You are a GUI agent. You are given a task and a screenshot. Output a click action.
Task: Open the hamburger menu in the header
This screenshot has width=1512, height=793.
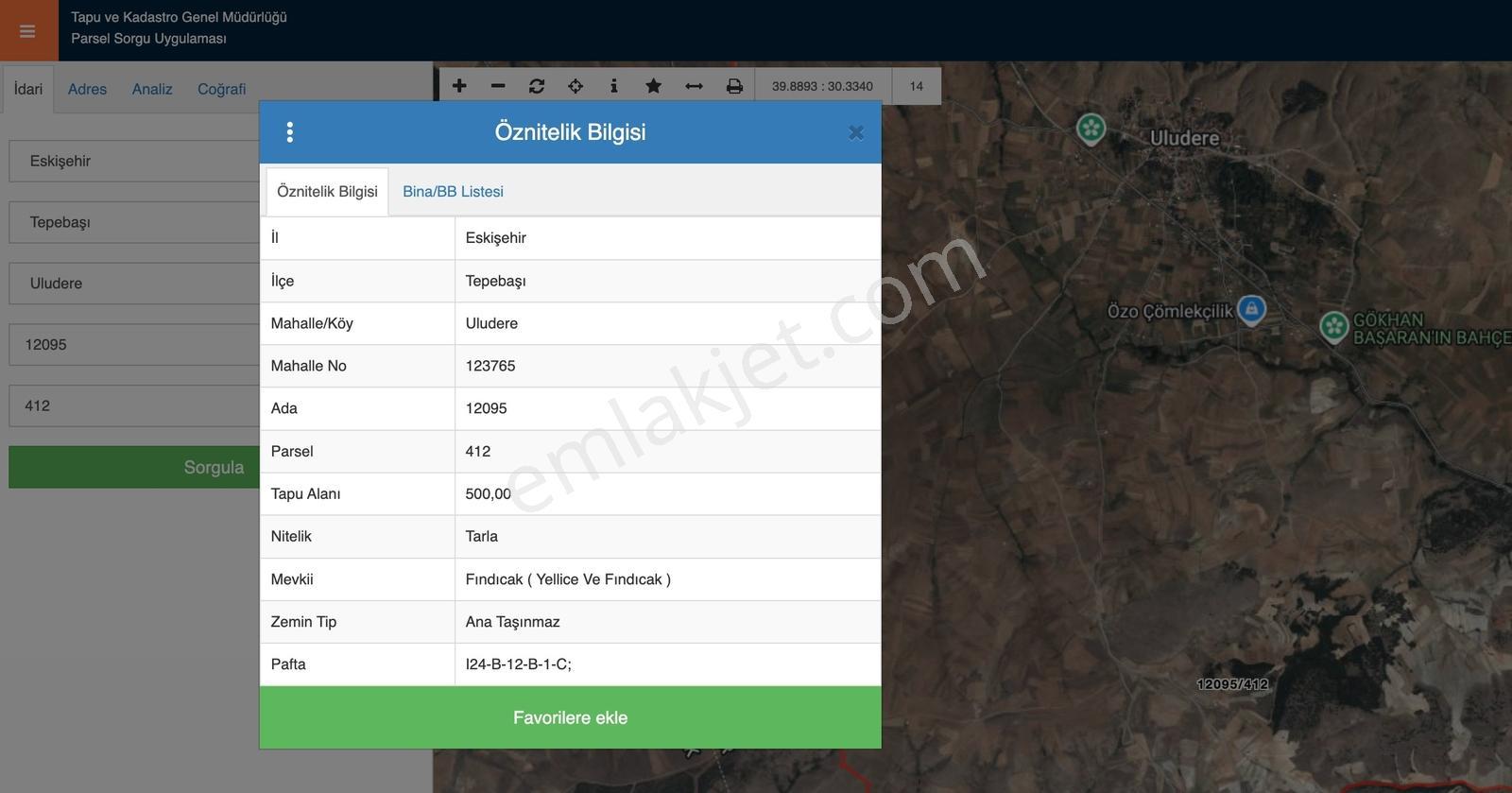click(27, 30)
